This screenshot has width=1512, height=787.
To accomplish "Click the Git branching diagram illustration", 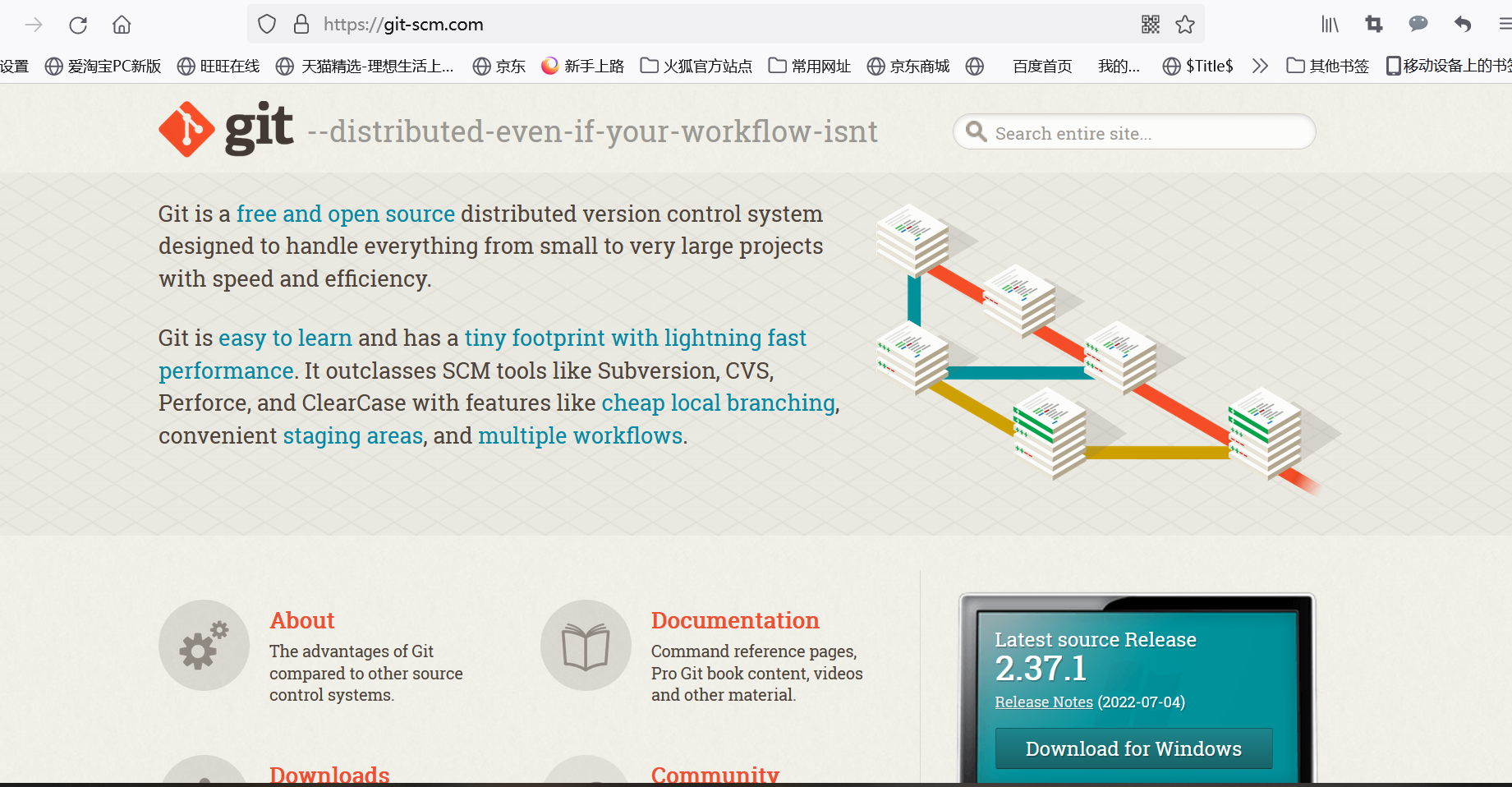I will pos(1109,349).
